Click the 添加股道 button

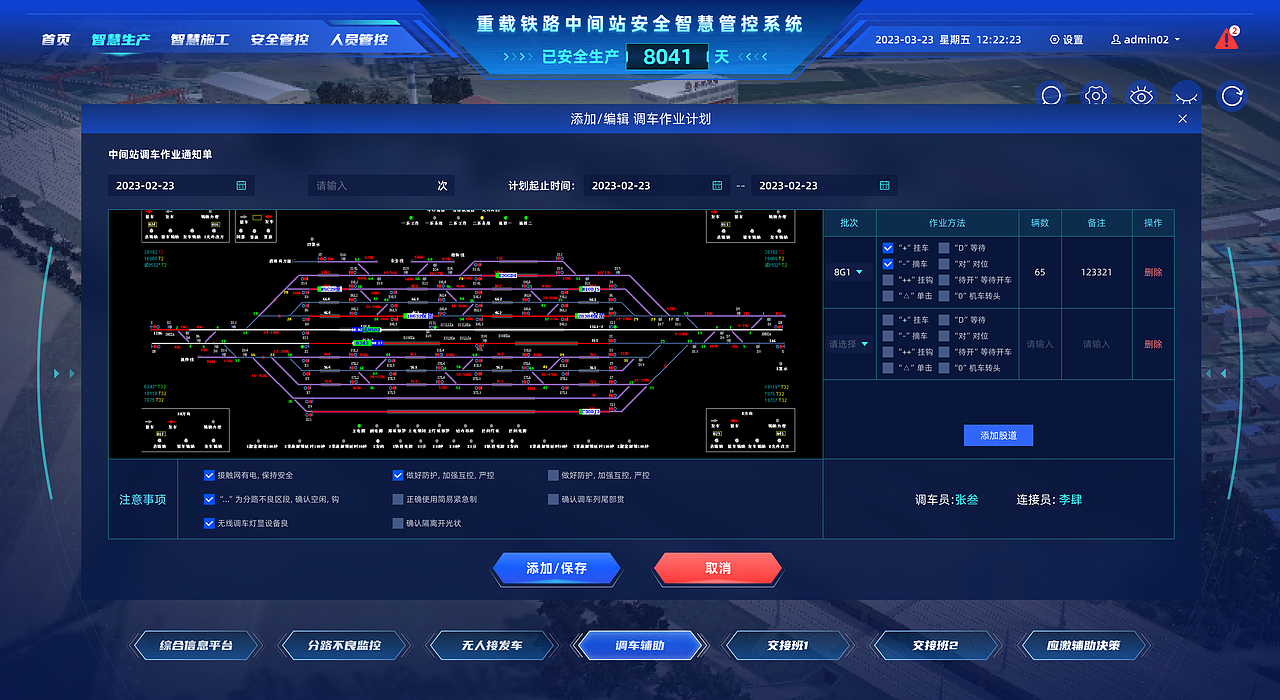tap(998, 434)
